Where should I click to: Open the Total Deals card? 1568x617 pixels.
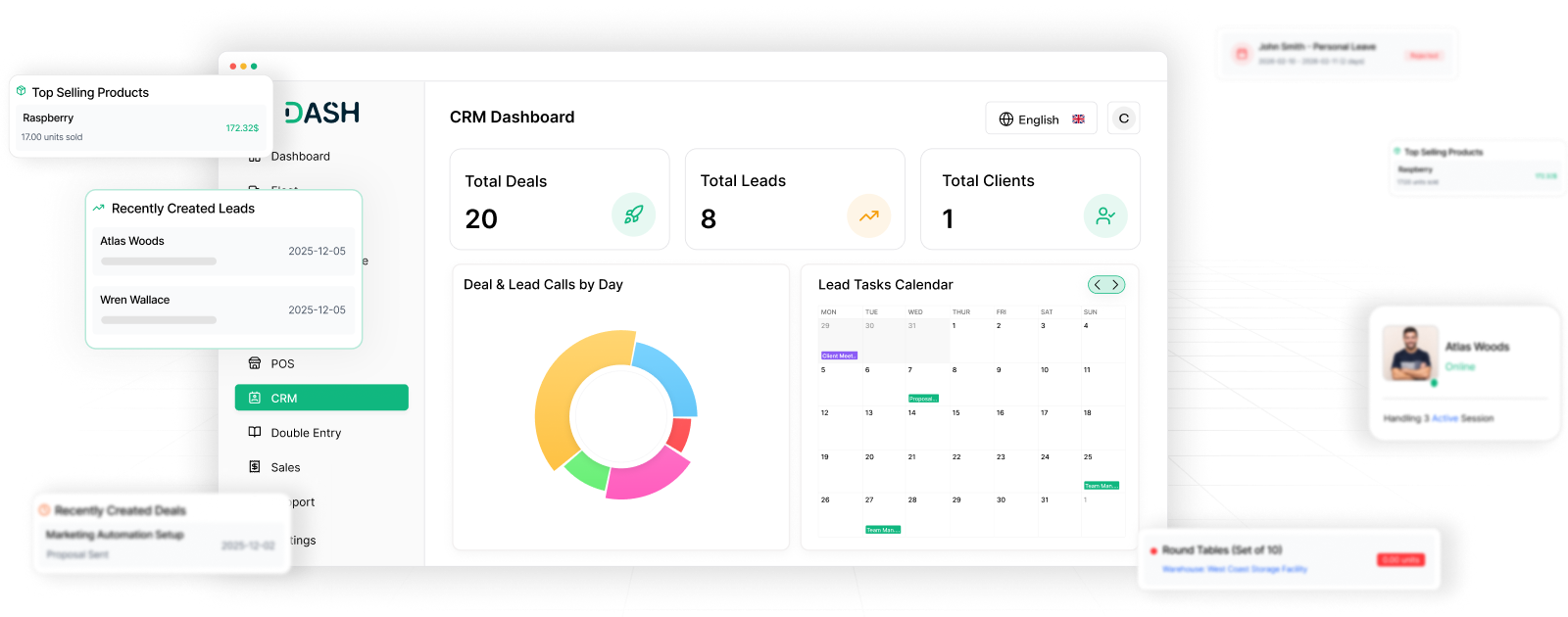pos(560,199)
